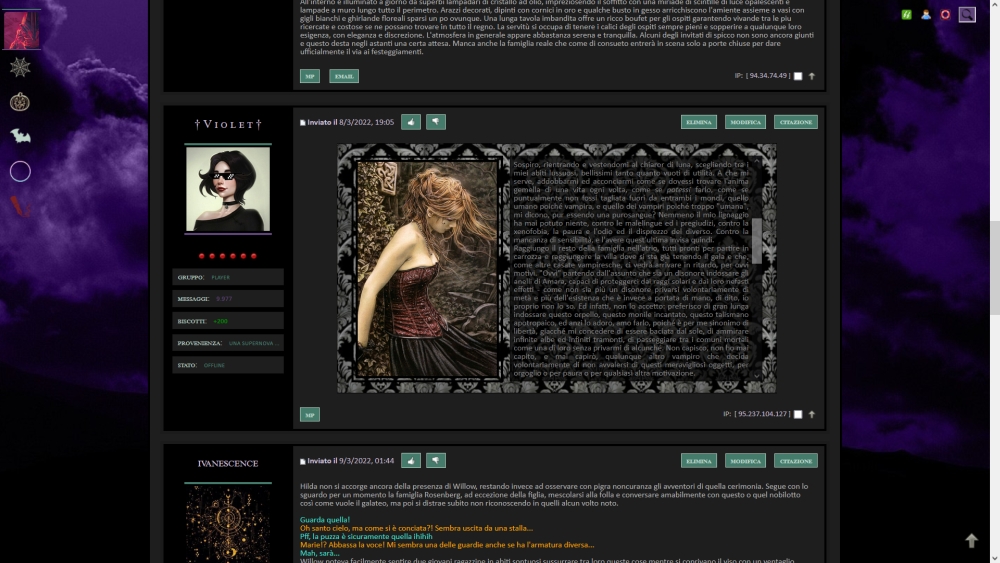The width and height of the screenshot is (1000, 563).
Task: Click Violet's row of red rank dots
Action: pos(228,256)
